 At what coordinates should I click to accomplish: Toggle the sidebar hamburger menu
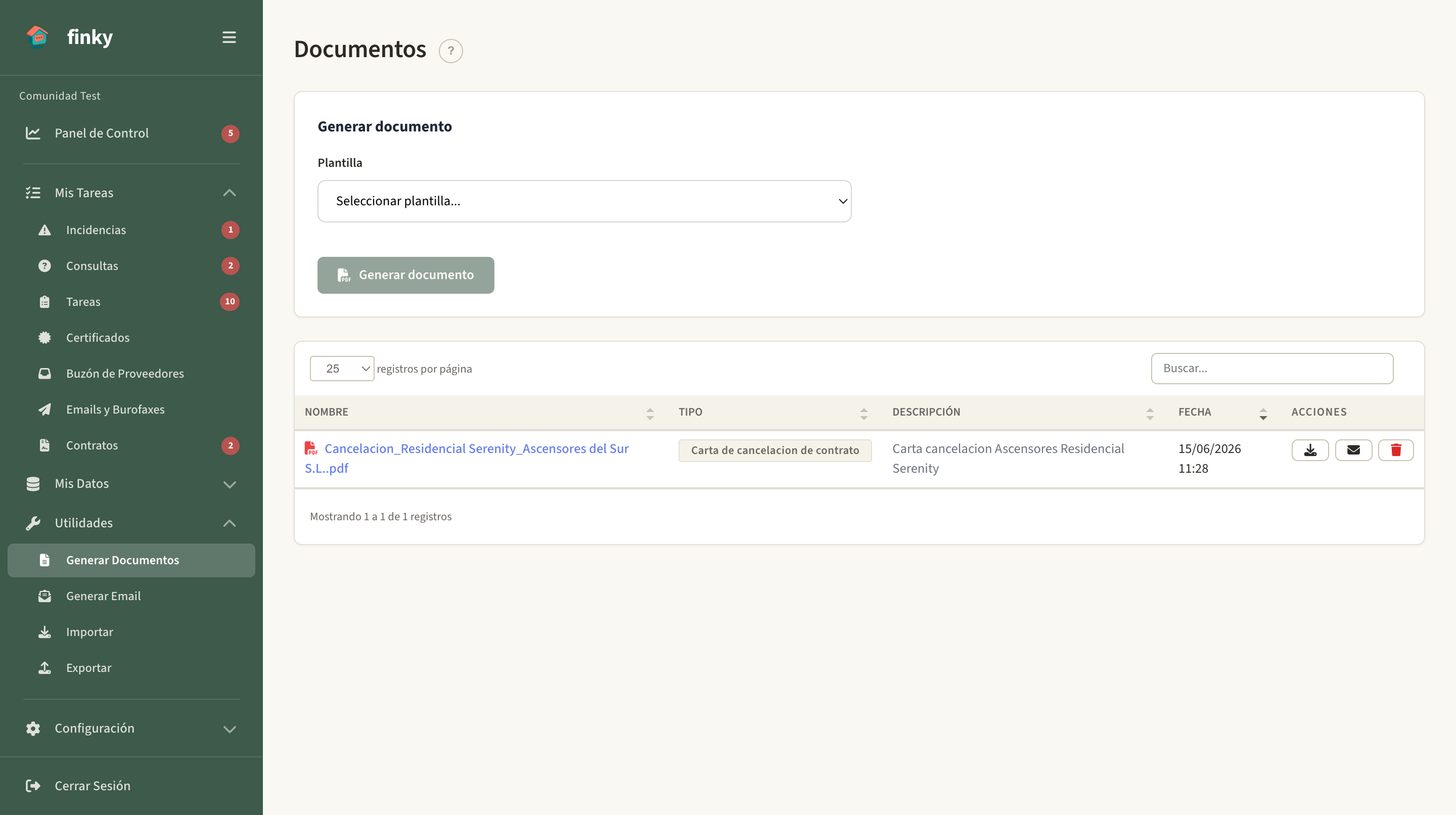(229, 37)
